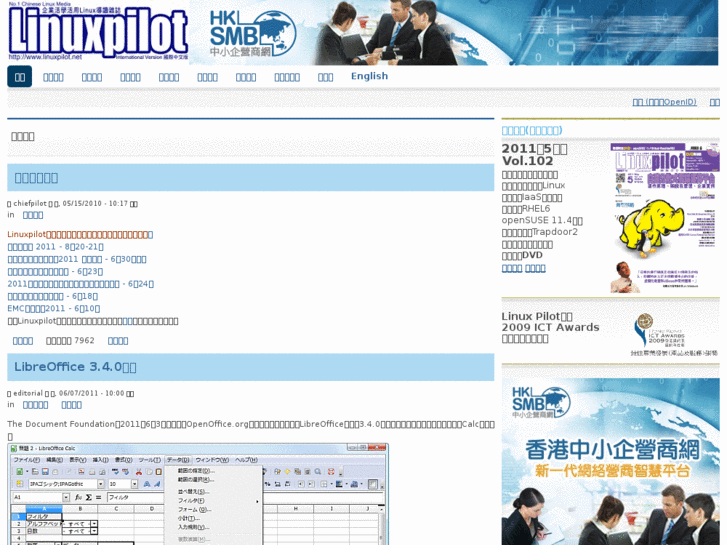727x545 pixels.
Task: Click the DVD line in issue contents
Action: tap(522, 255)
